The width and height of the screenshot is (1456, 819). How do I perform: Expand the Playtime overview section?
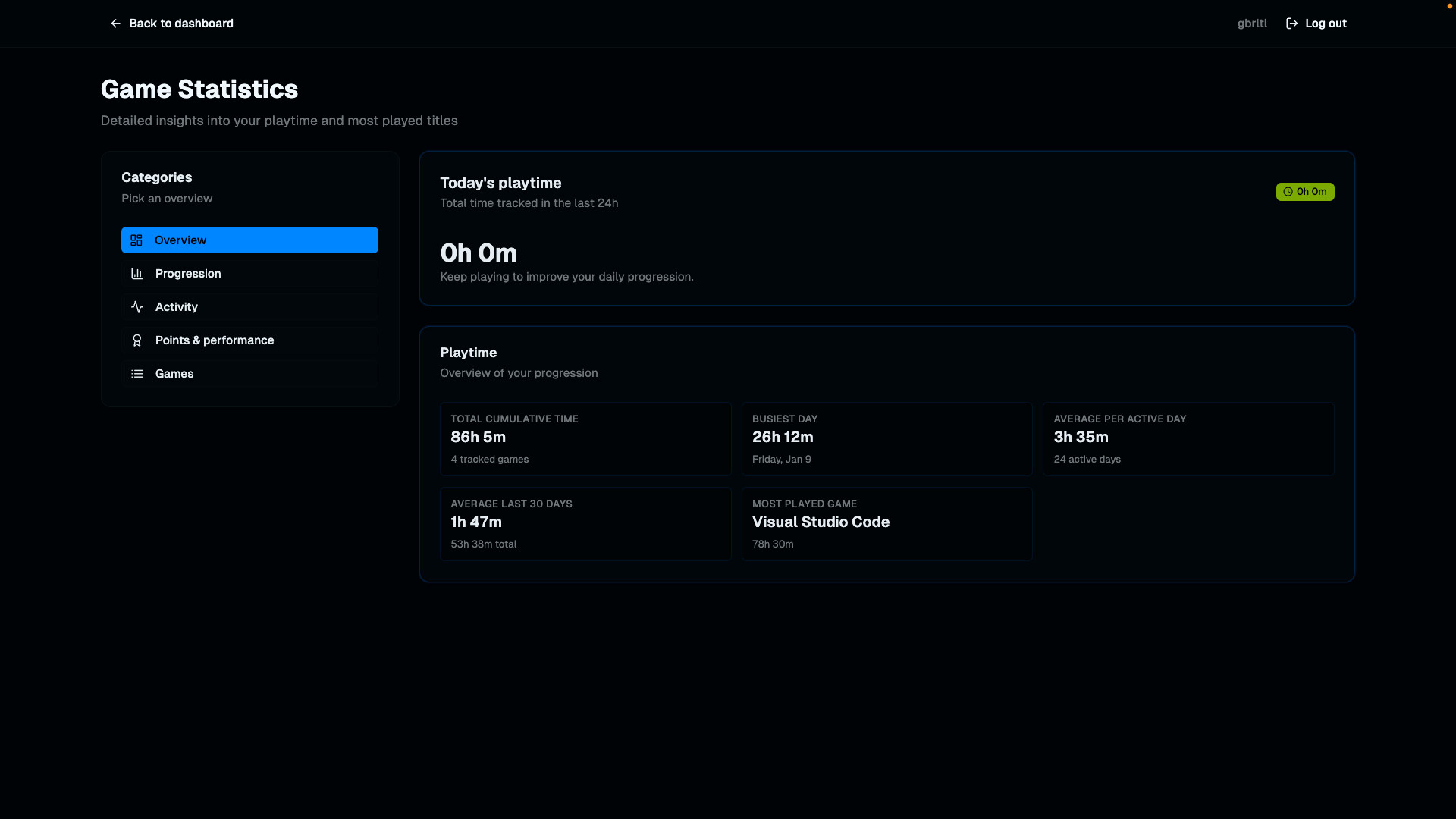(x=886, y=453)
